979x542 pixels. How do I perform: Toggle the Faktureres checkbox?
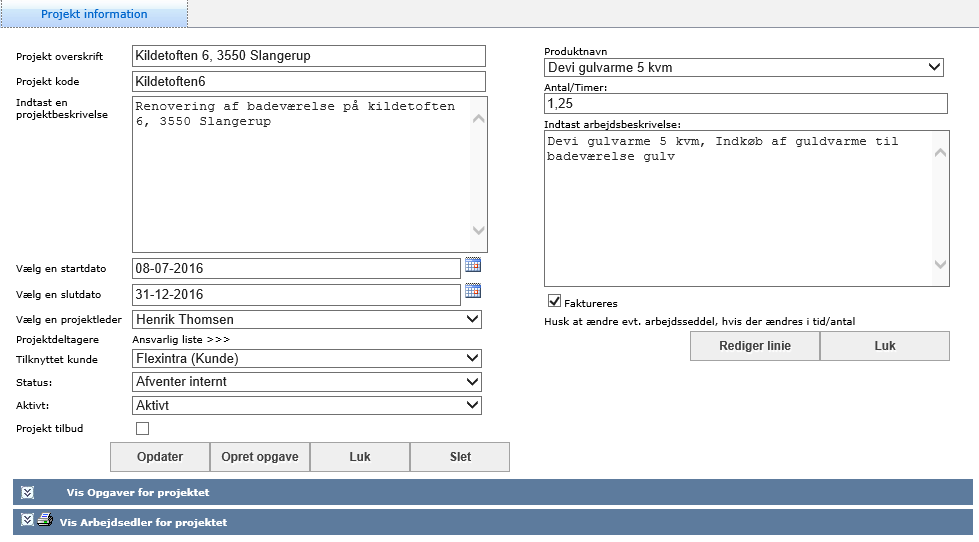click(x=554, y=302)
